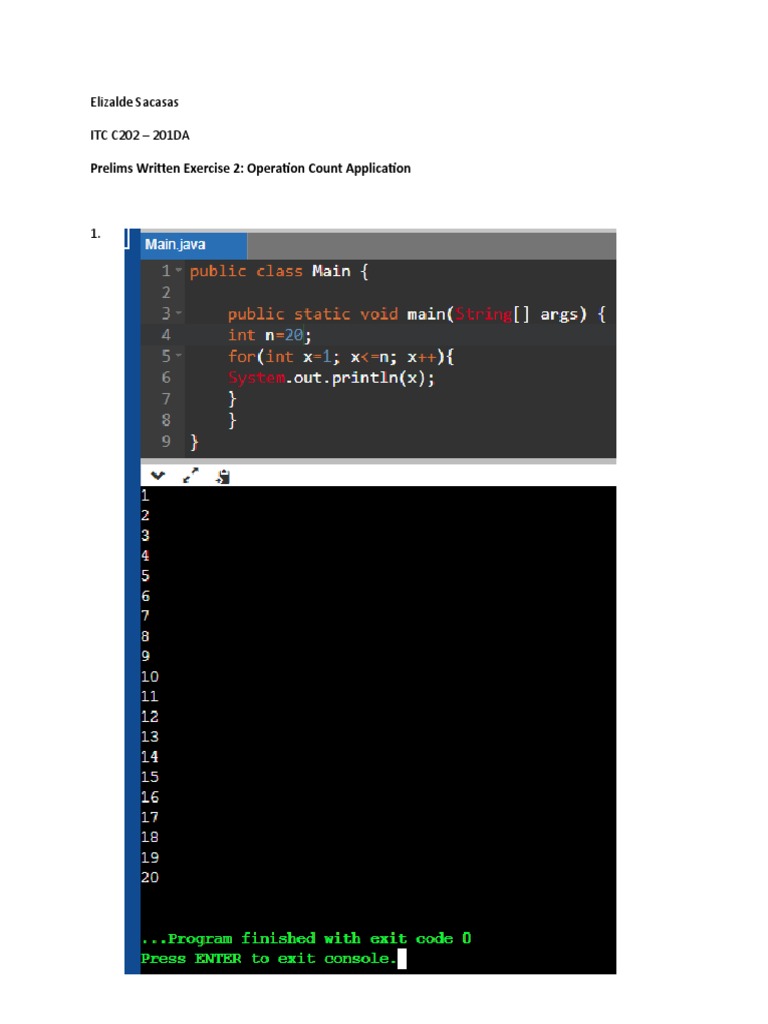The image size is (768, 1024).
Task: Click the for loop header line
Action: [341, 357]
